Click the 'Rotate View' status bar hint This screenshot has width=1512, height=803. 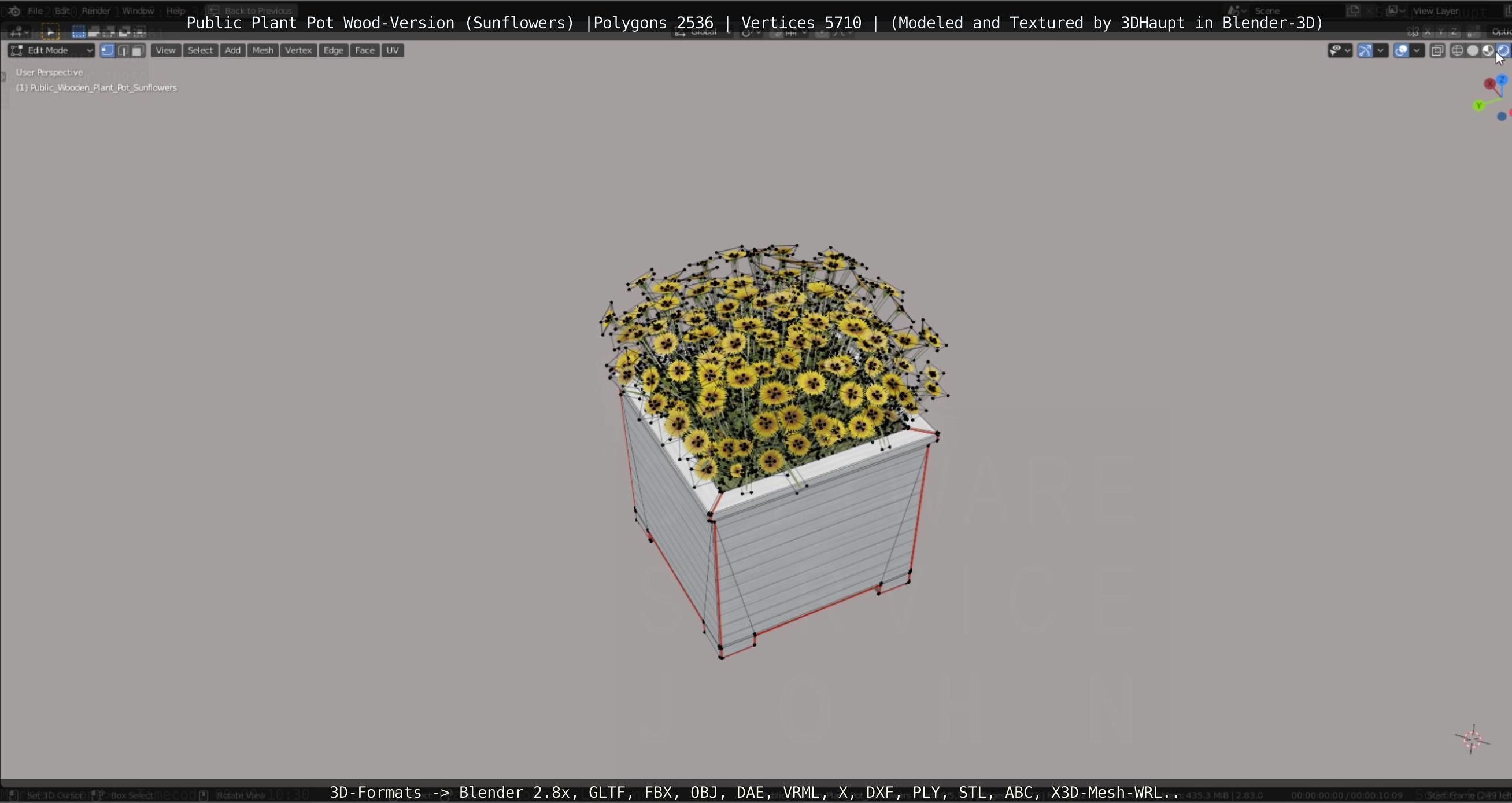click(x=241, y=795)
